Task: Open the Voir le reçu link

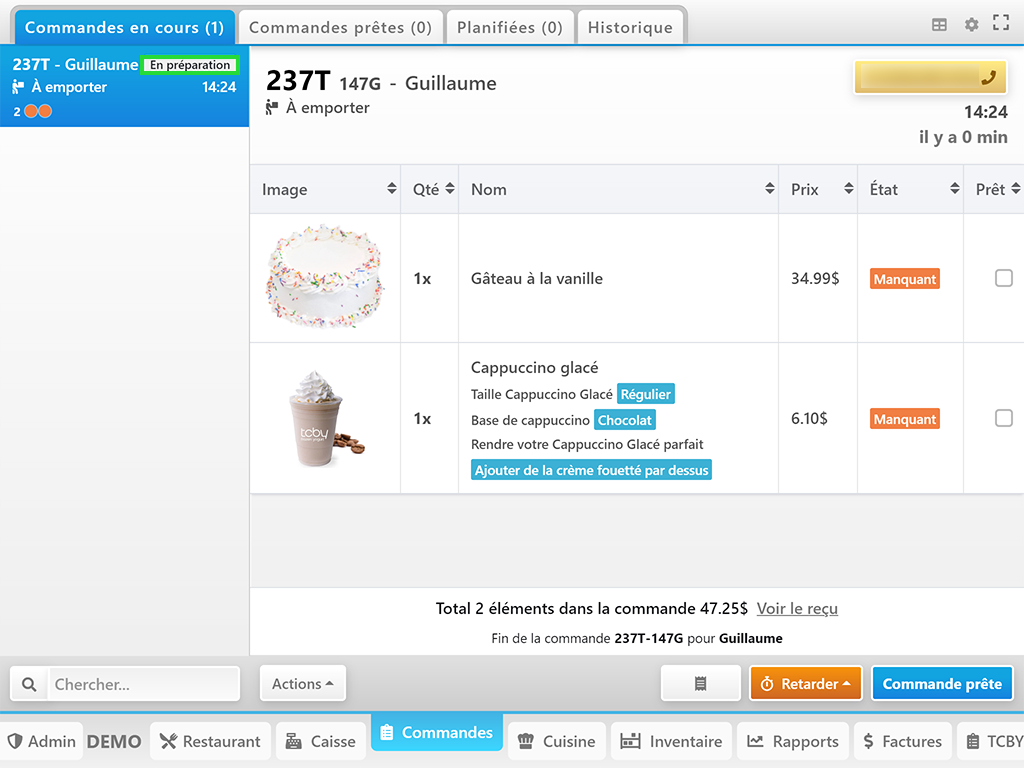Action: click(x=797, y=608)
